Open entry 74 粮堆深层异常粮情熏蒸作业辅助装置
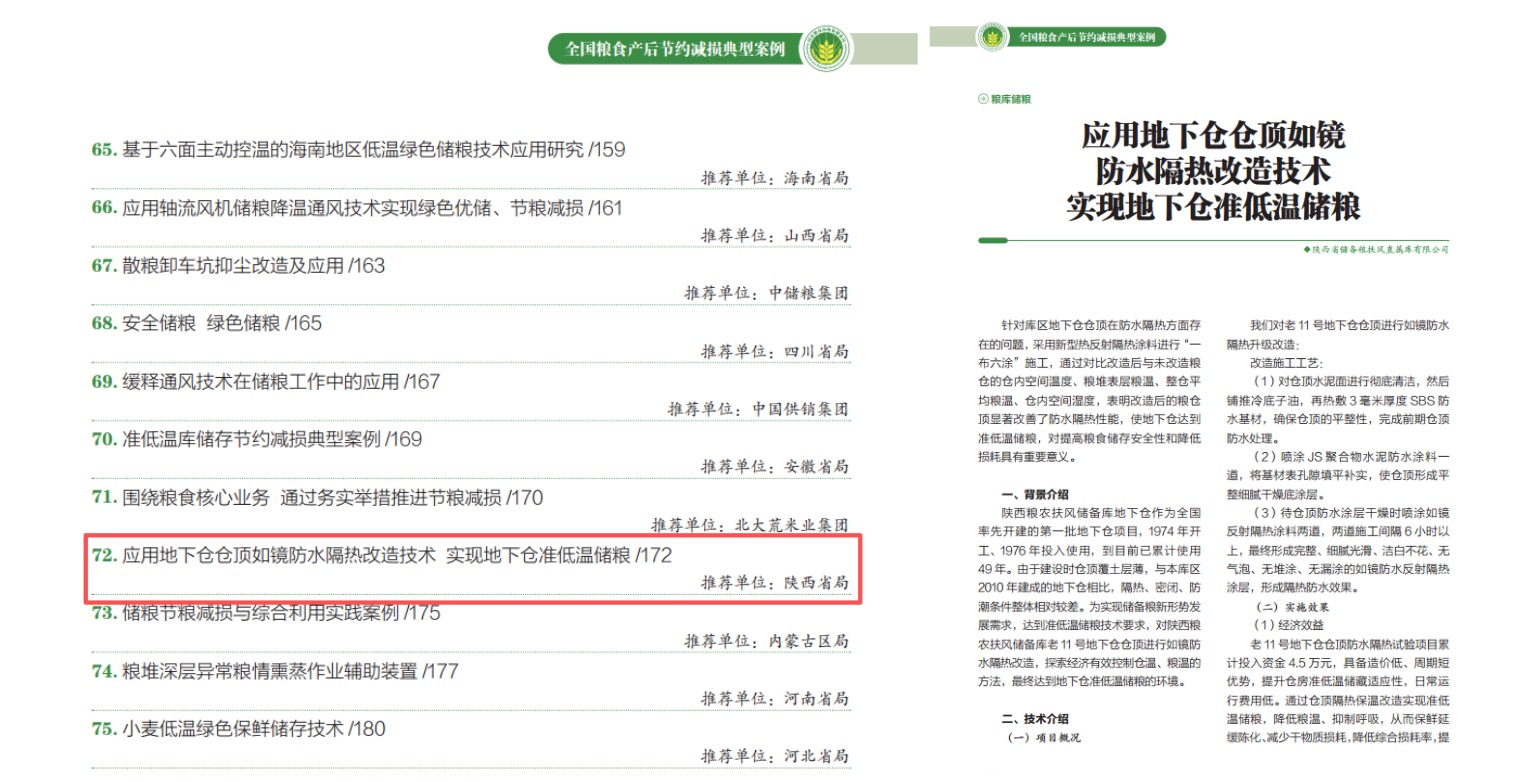 [274, 671]
